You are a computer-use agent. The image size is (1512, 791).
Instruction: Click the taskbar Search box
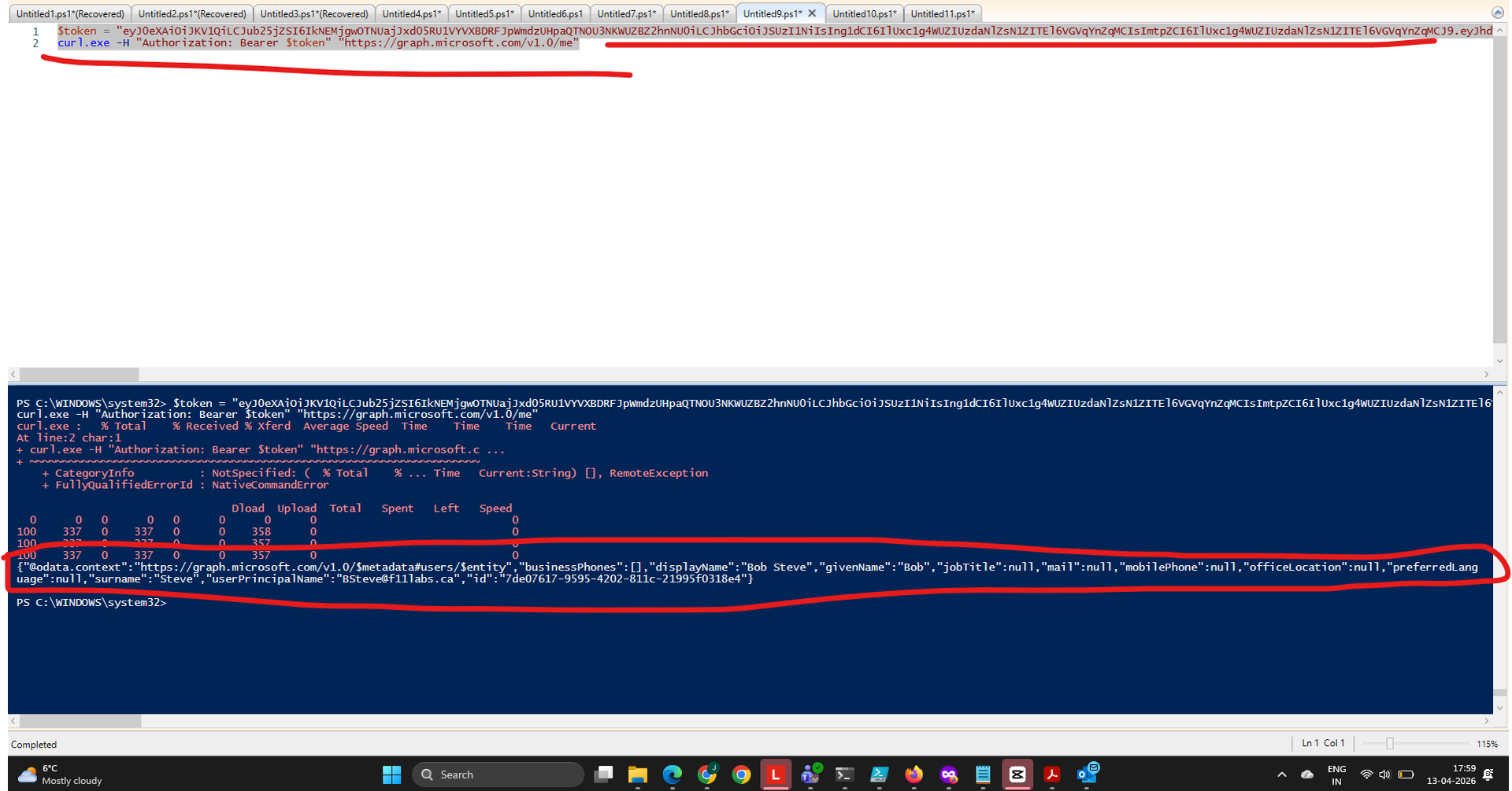(x=498, y=775)
